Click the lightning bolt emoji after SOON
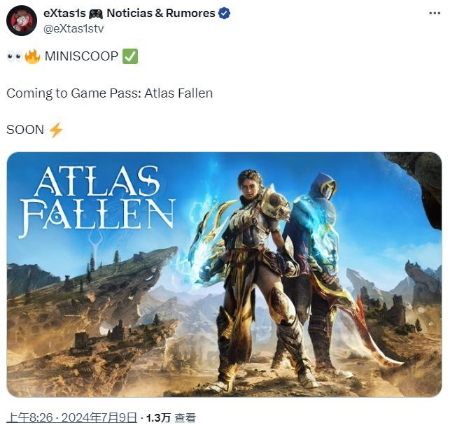The image size is (451, 424). point(56,130)
